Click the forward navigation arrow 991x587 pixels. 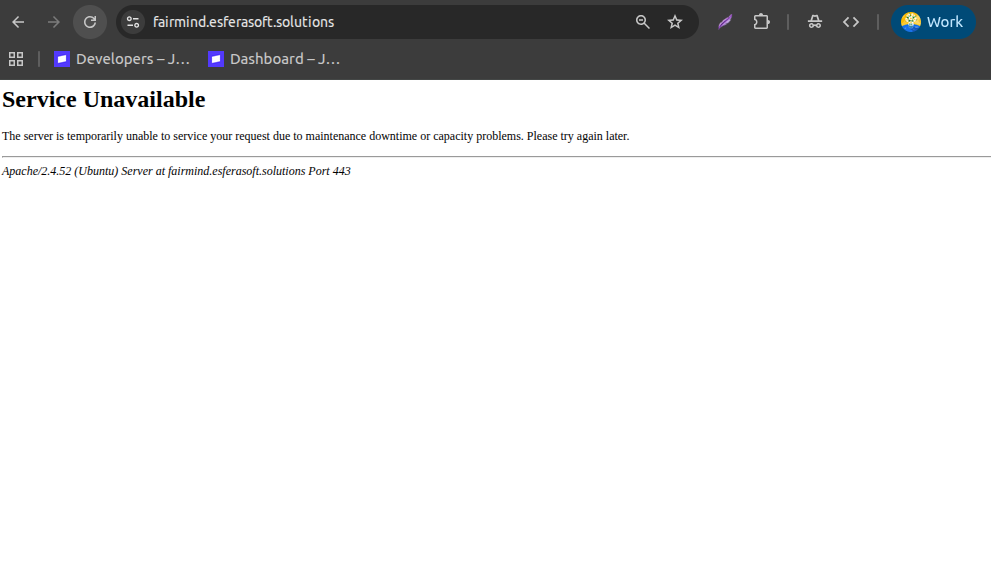click(x=54, y=22)
